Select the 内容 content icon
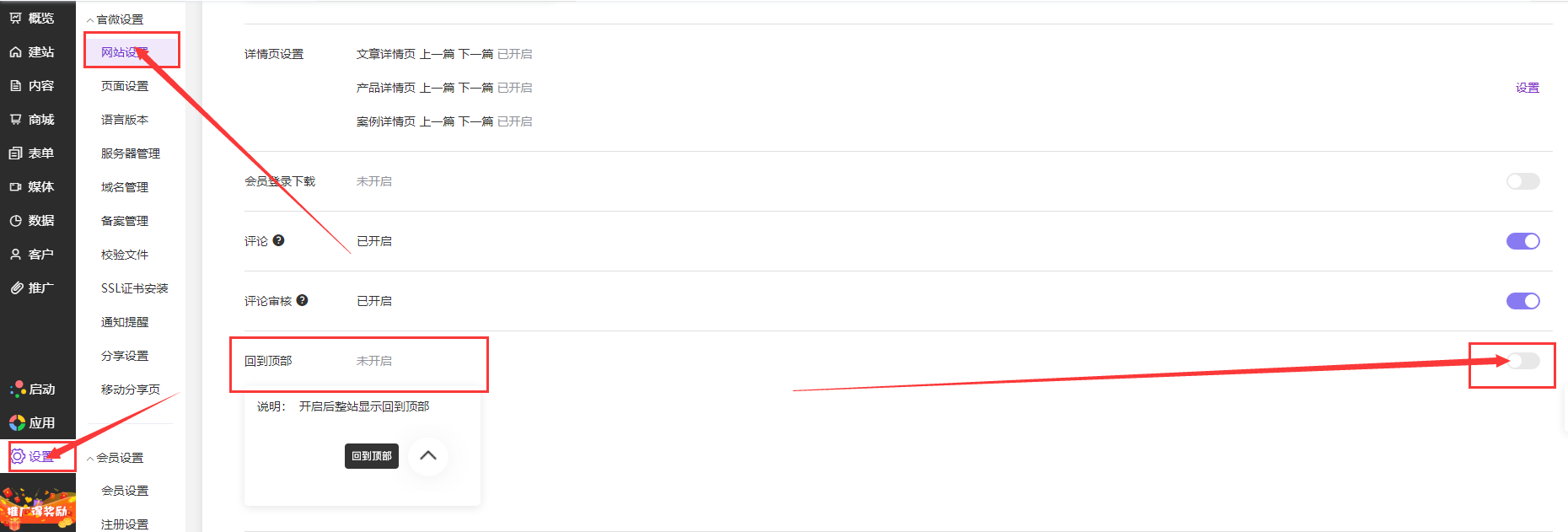 [x=16, y=85]
